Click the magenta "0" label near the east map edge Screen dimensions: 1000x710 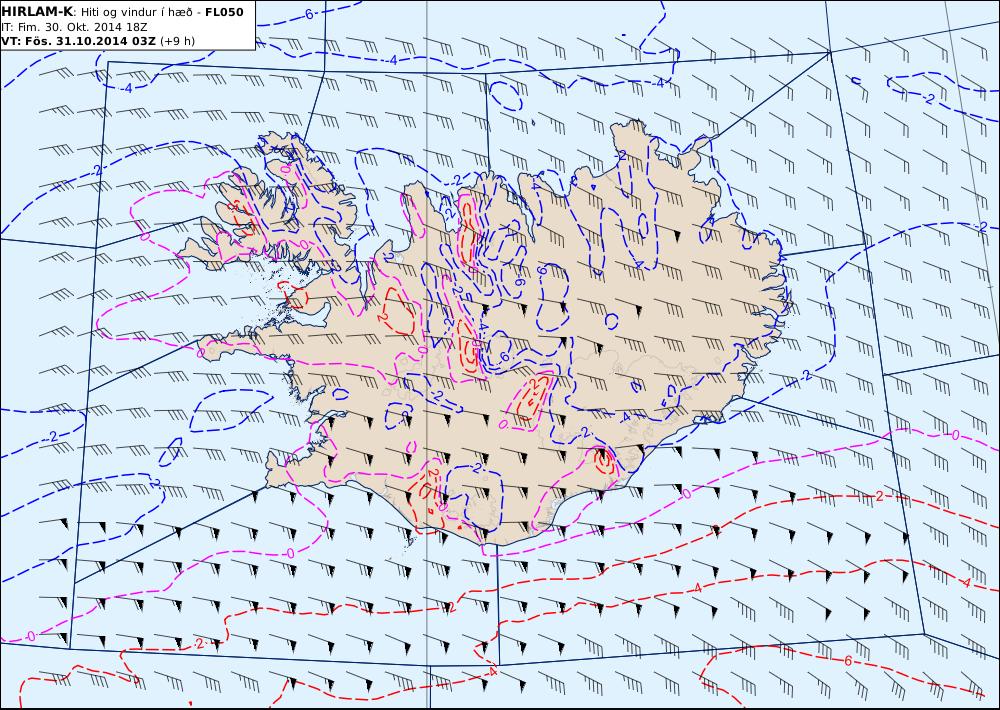point(955,435)
